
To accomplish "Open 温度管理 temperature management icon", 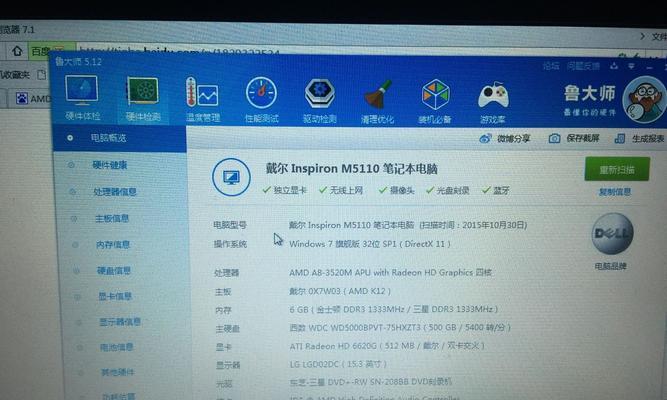I will coord(202,99).
